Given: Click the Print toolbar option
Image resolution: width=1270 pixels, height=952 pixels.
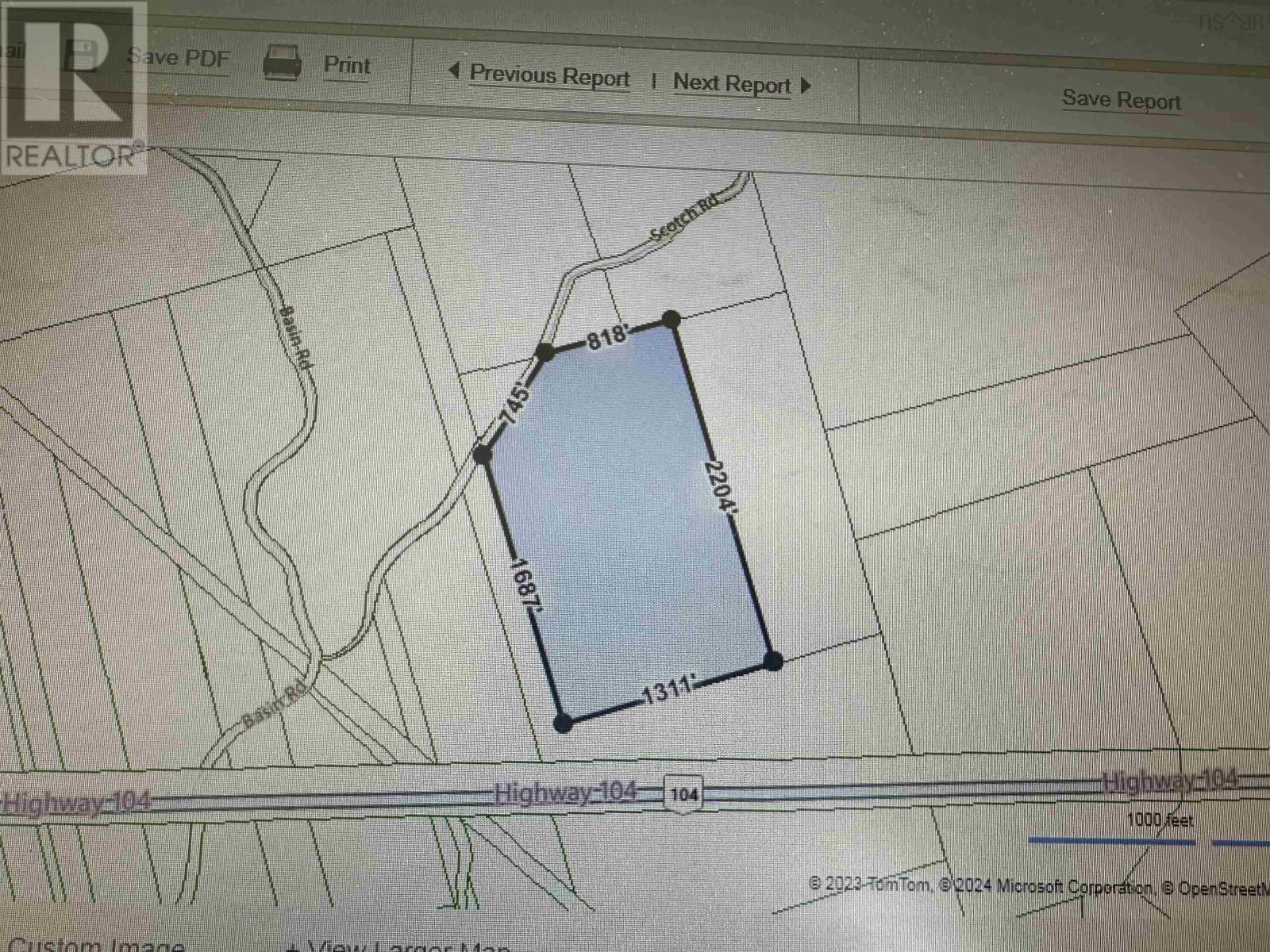Looking at the screenshot, I should 347,66.
